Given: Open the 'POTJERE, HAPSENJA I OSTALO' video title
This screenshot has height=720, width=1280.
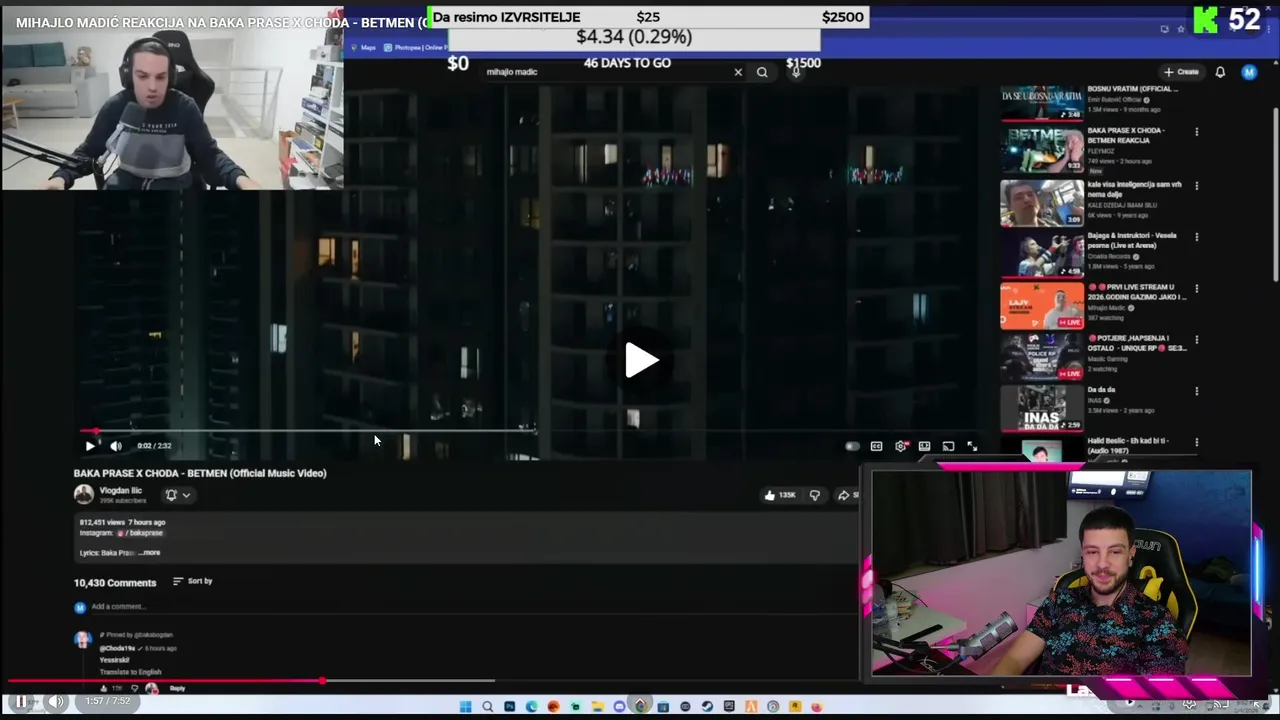Looking at the screenshot, I should tap(1137, 343).
